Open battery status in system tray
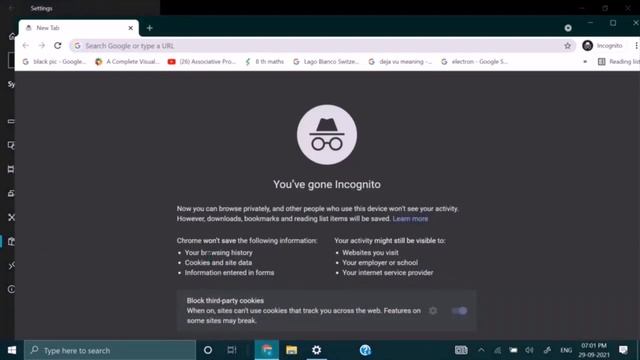 point(513,350)
